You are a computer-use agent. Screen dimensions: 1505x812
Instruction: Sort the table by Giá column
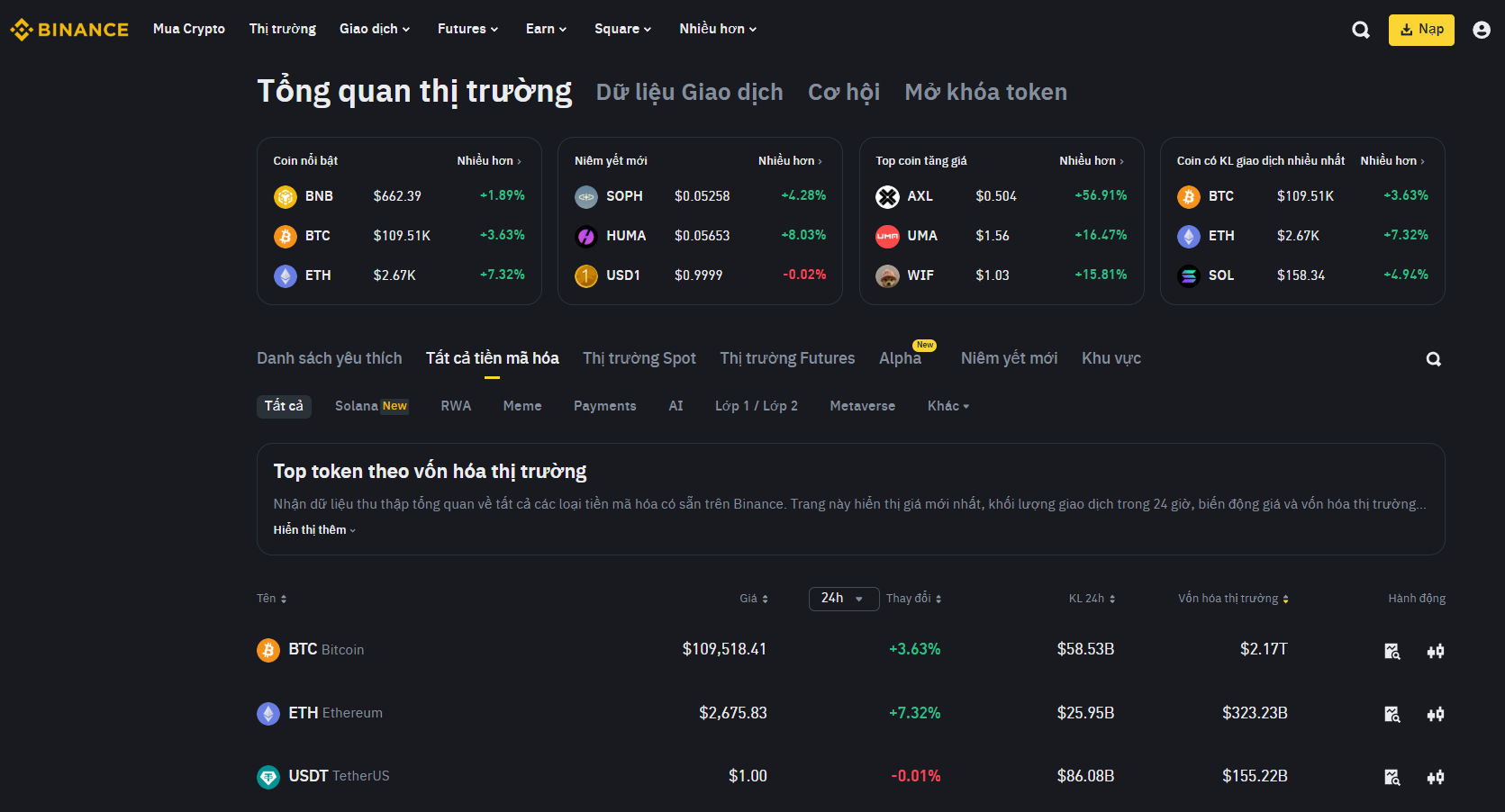[754, 599]
